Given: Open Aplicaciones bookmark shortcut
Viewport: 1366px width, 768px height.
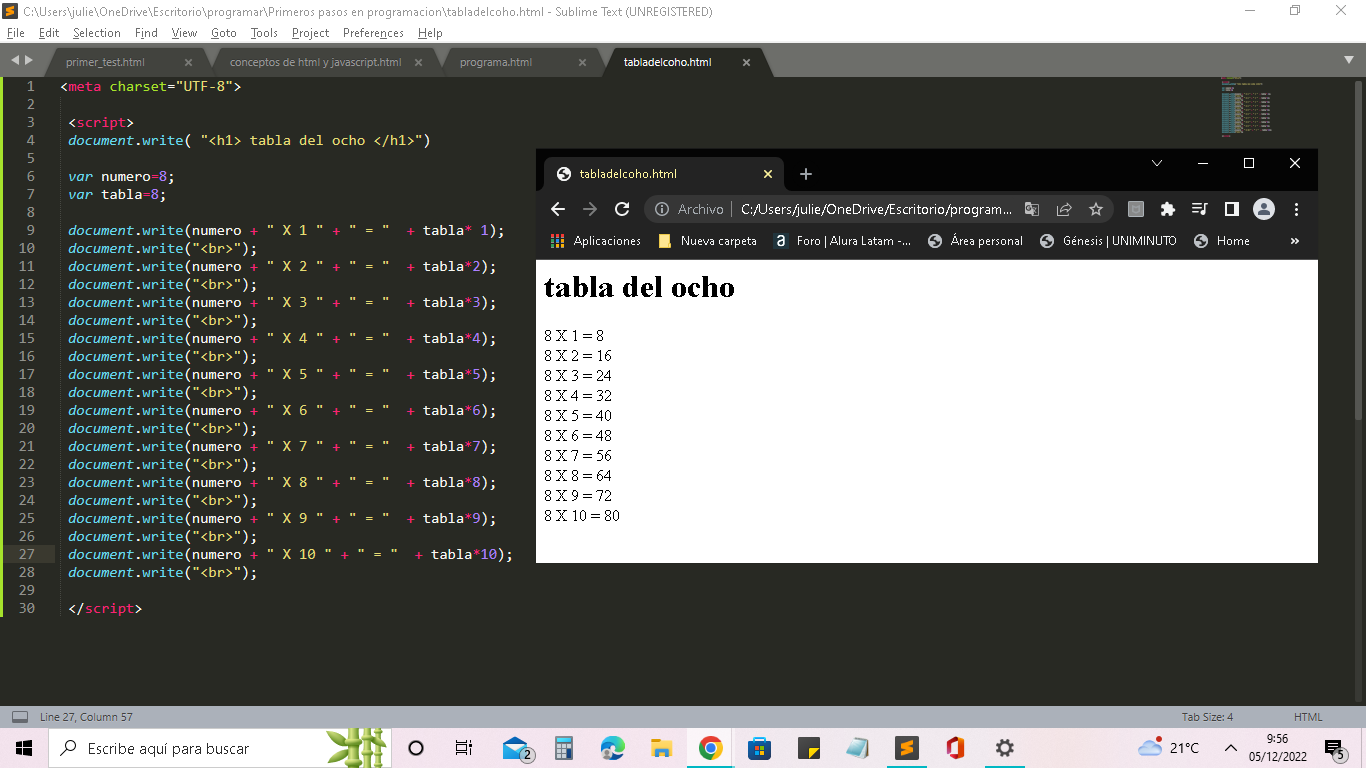Looking at the screenshot, I should 596,241.
